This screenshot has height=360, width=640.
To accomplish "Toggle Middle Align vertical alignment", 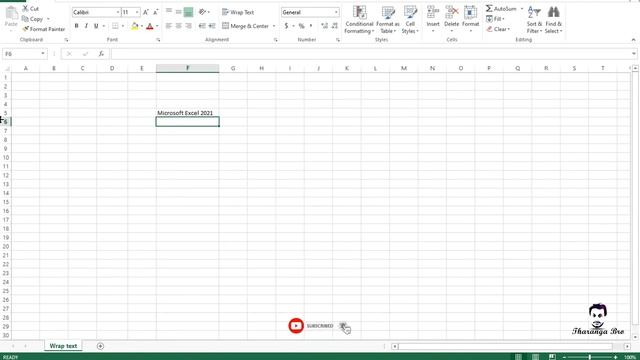I will pos(178,12).
